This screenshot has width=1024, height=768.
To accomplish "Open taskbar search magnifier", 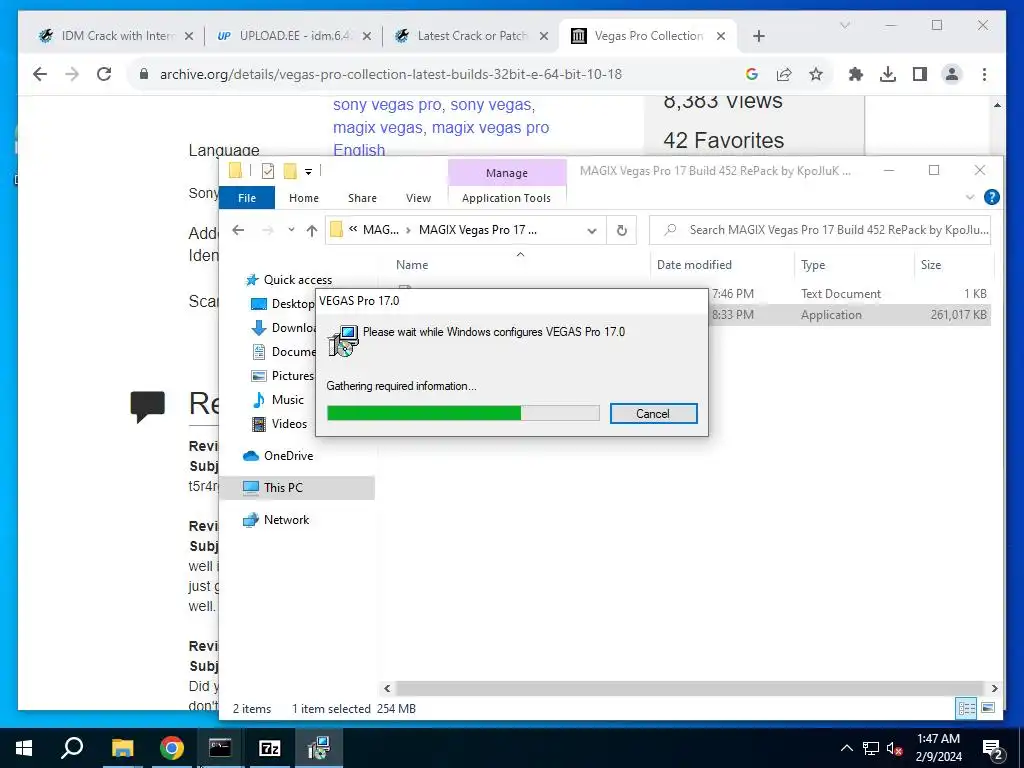I will (72, 748).
